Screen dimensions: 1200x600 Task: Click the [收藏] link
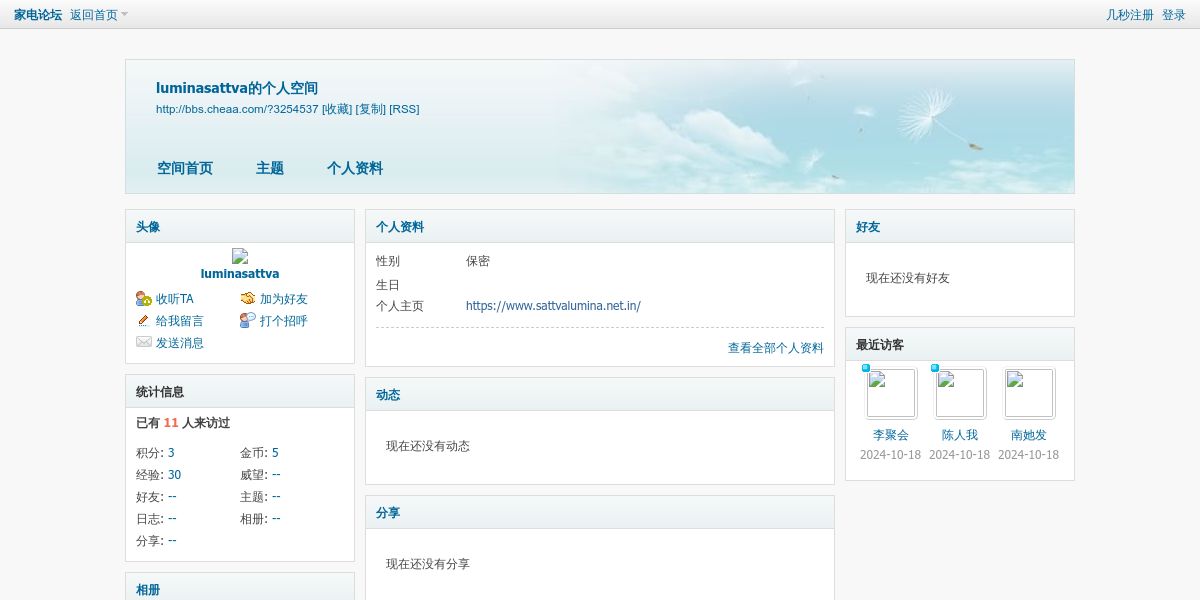(337, 109)
